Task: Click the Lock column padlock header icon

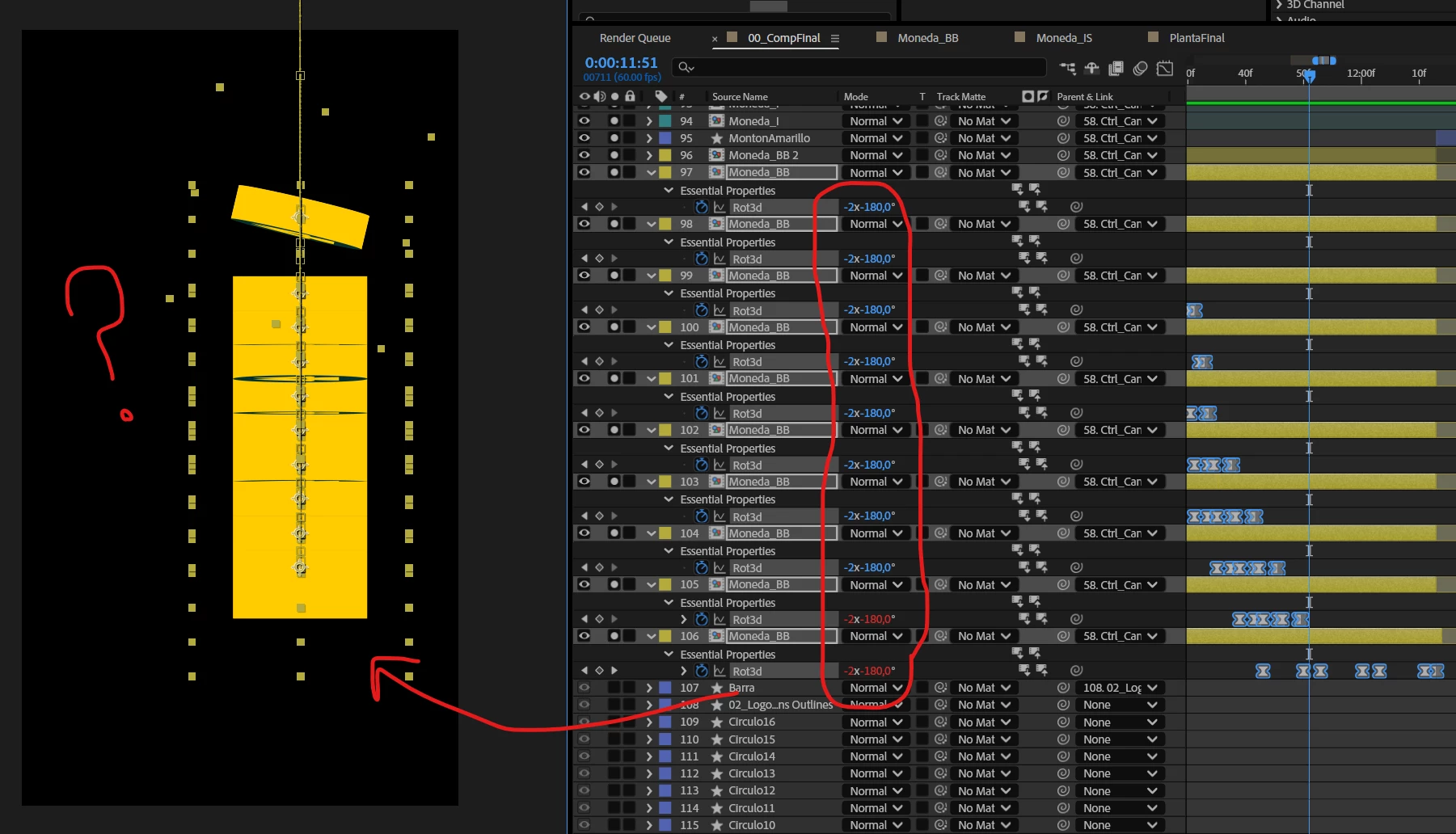Action: click(x=630, y=96)
